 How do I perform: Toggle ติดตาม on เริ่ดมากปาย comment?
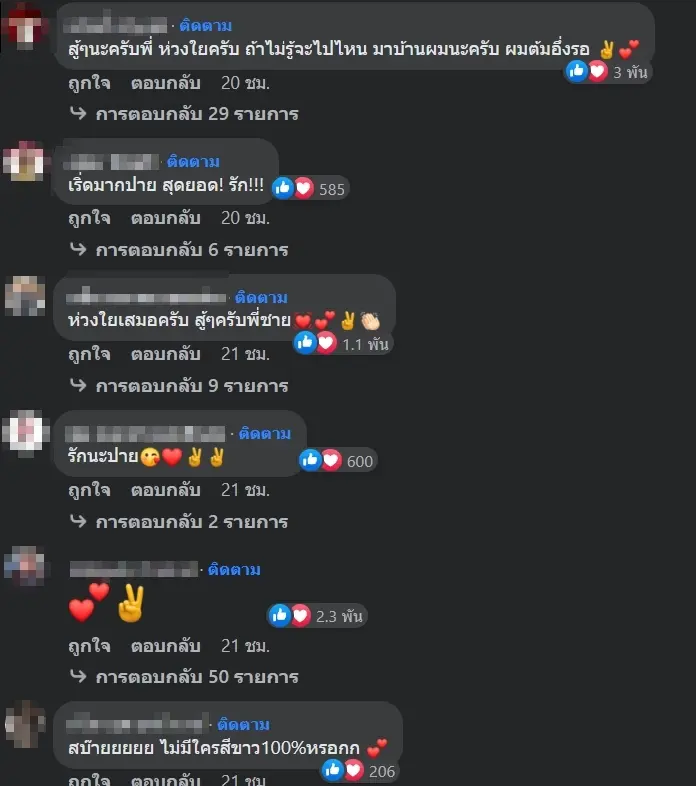pyautogui.click(x=193, y=161)
